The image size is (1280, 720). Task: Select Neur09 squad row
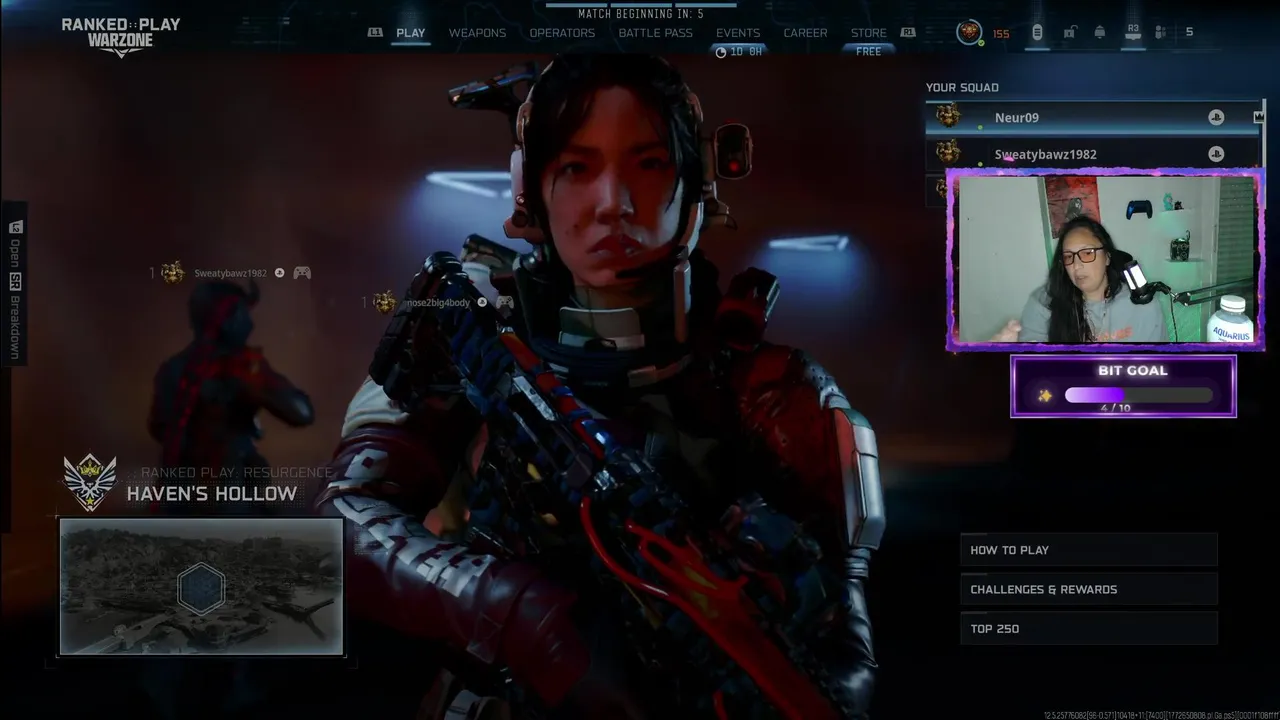click(x=1093, y=117)
